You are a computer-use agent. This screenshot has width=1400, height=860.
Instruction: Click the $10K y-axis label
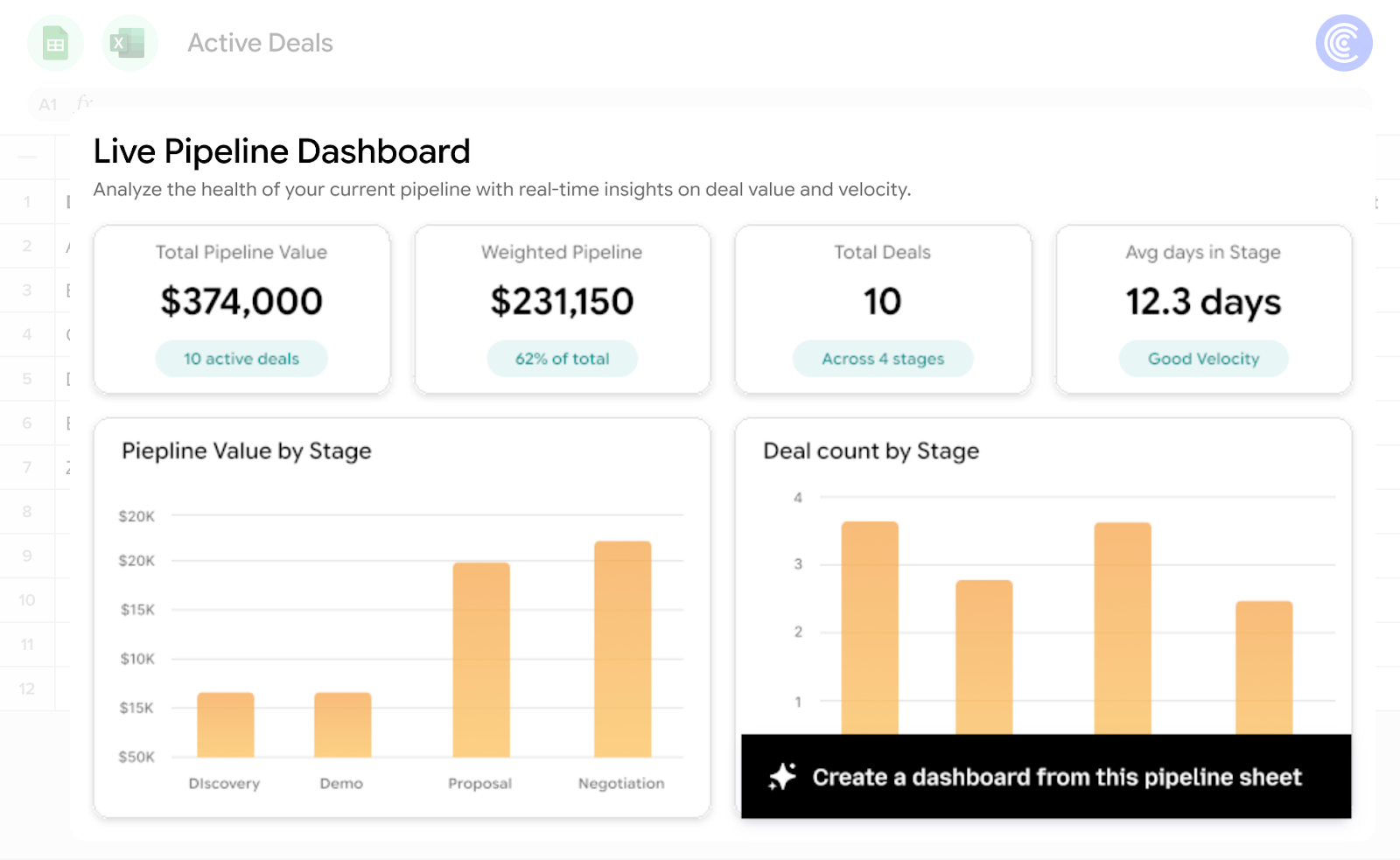pos(137,659)
